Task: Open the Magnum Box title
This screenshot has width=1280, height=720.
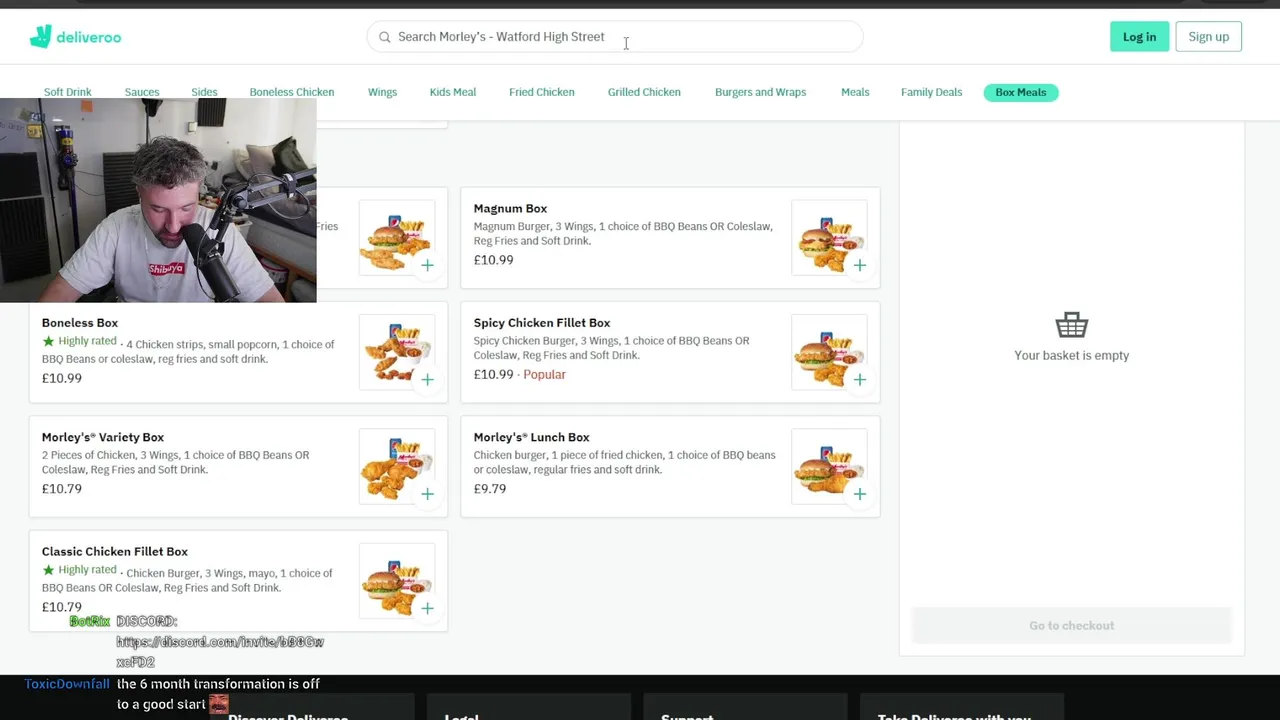Action: [510, 208]
